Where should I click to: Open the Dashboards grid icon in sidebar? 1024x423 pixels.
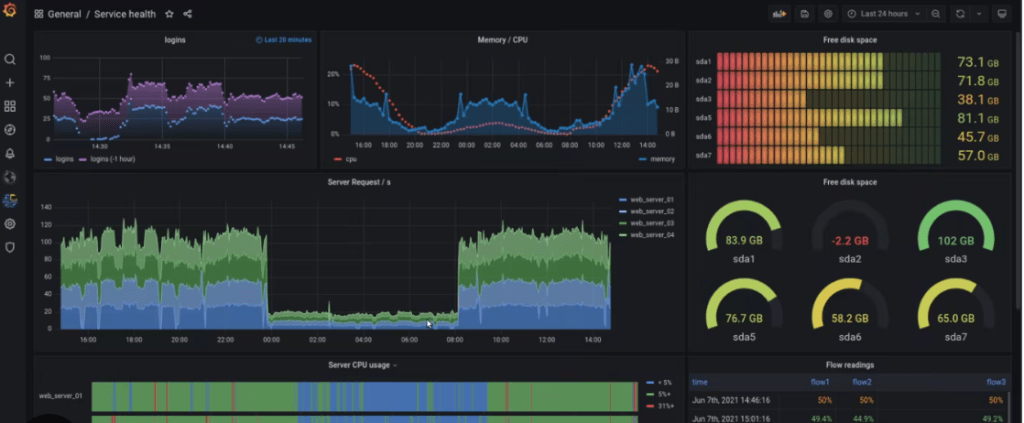pos(10,106)
